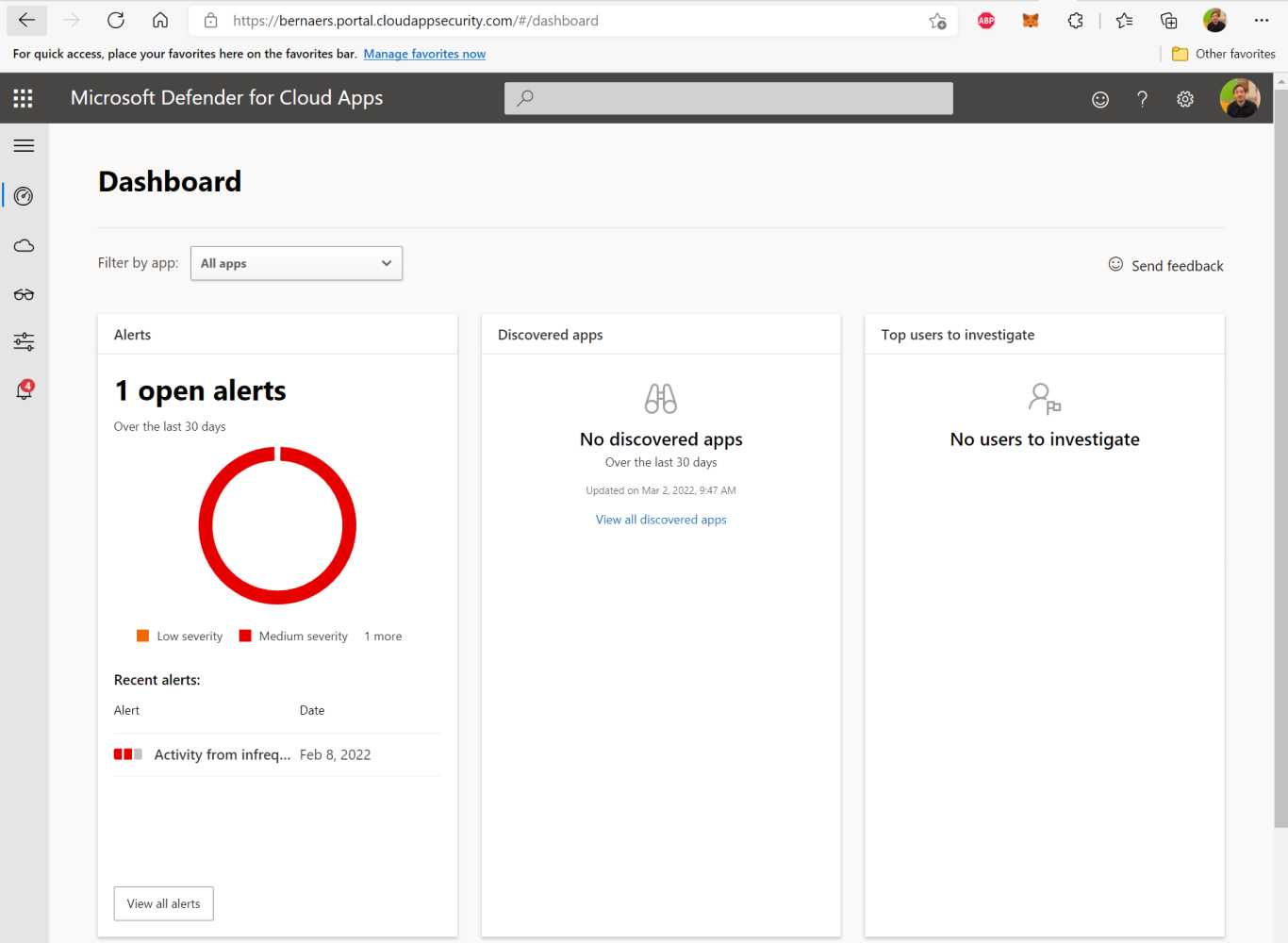The image size is (1288, 943).
Task: Open browser options with the ellipsis menu
Action: click(x=1261, y=20)
